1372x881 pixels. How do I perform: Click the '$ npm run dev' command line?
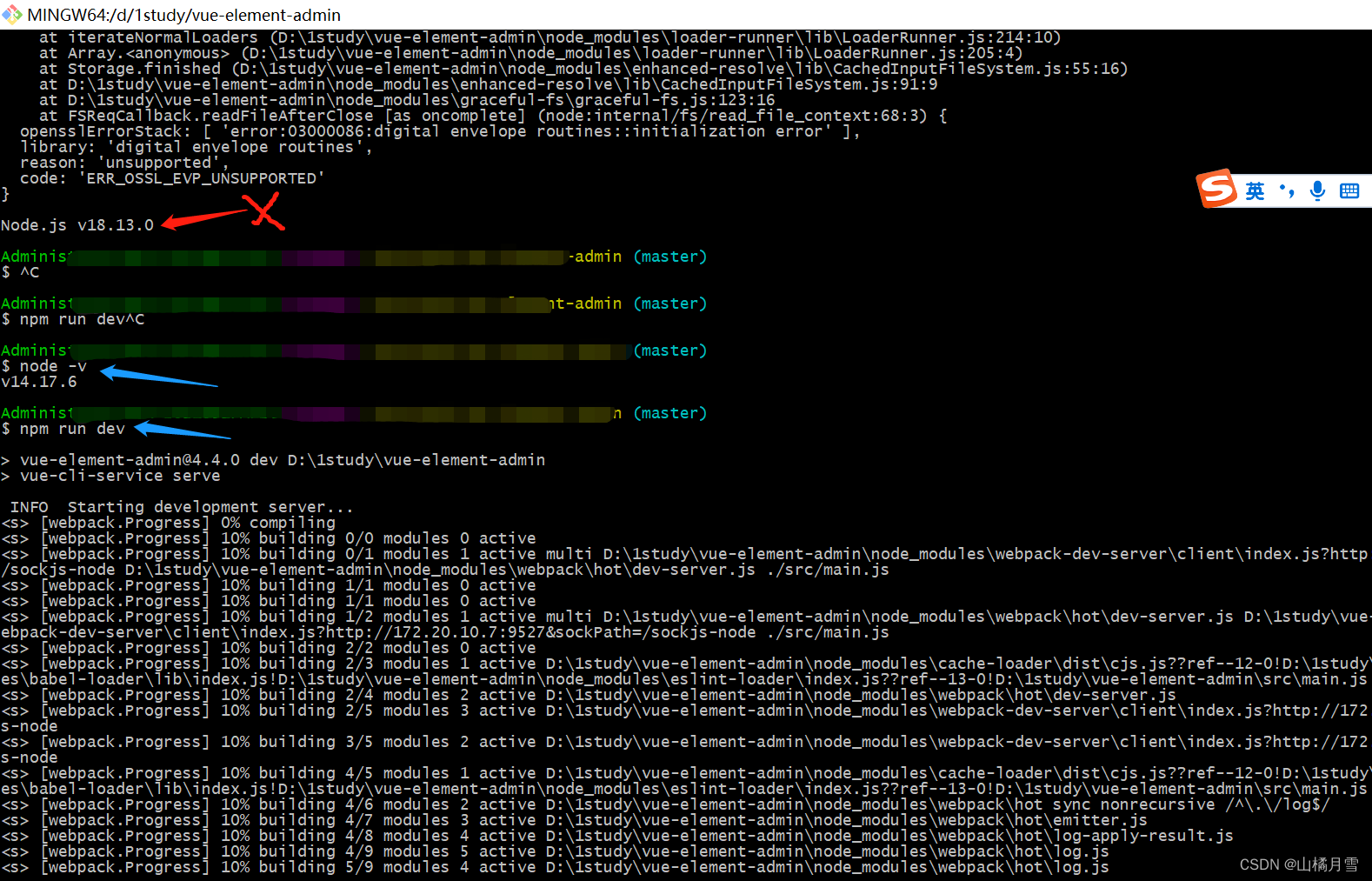pyautogui.click(x=63, y=429)
